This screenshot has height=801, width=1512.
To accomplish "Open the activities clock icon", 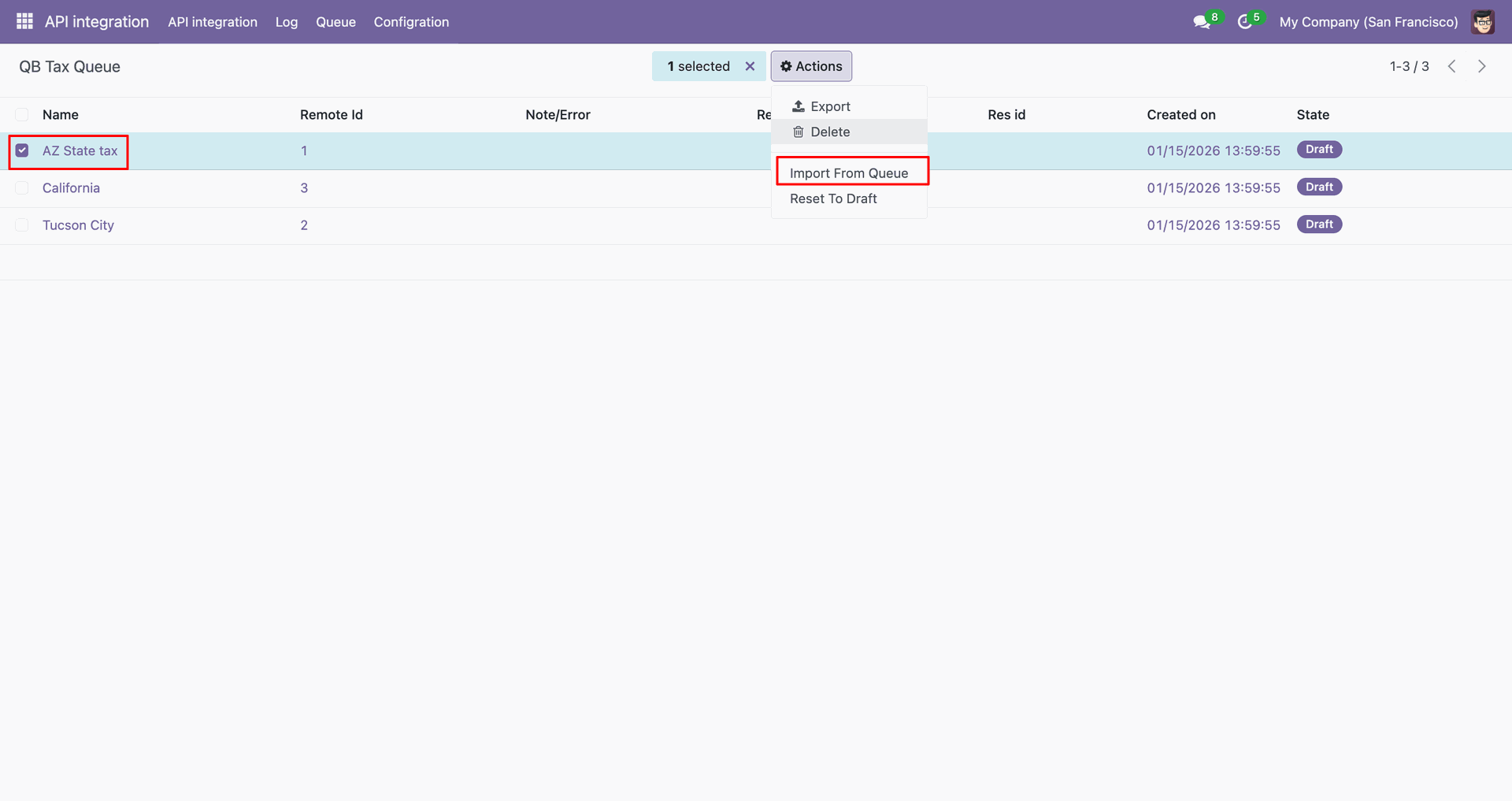I will (x=1245, y=22).
